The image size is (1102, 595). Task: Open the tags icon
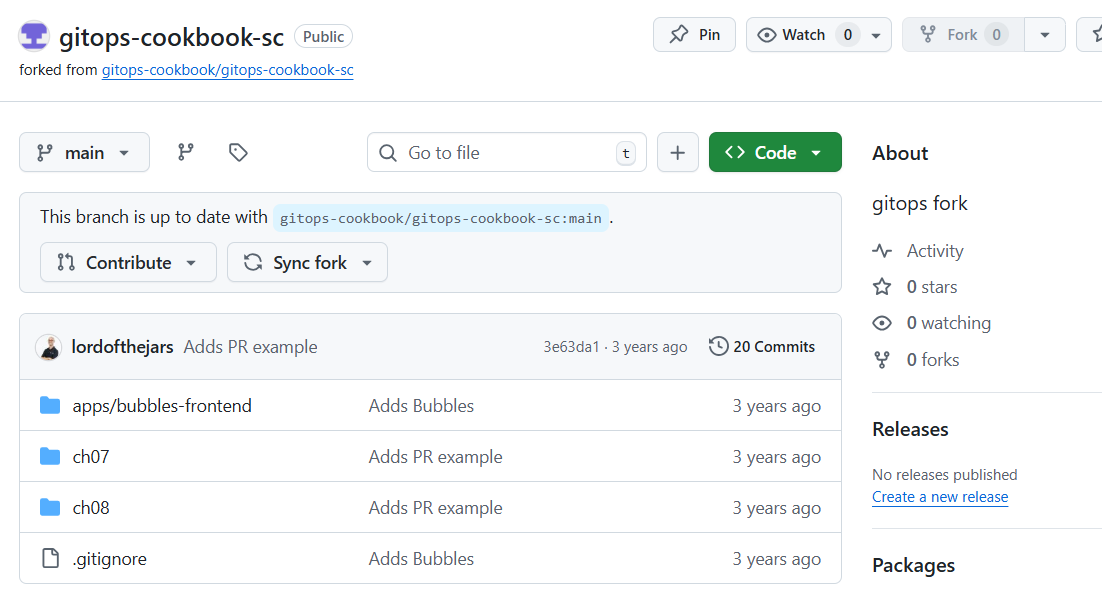[238, 152]
